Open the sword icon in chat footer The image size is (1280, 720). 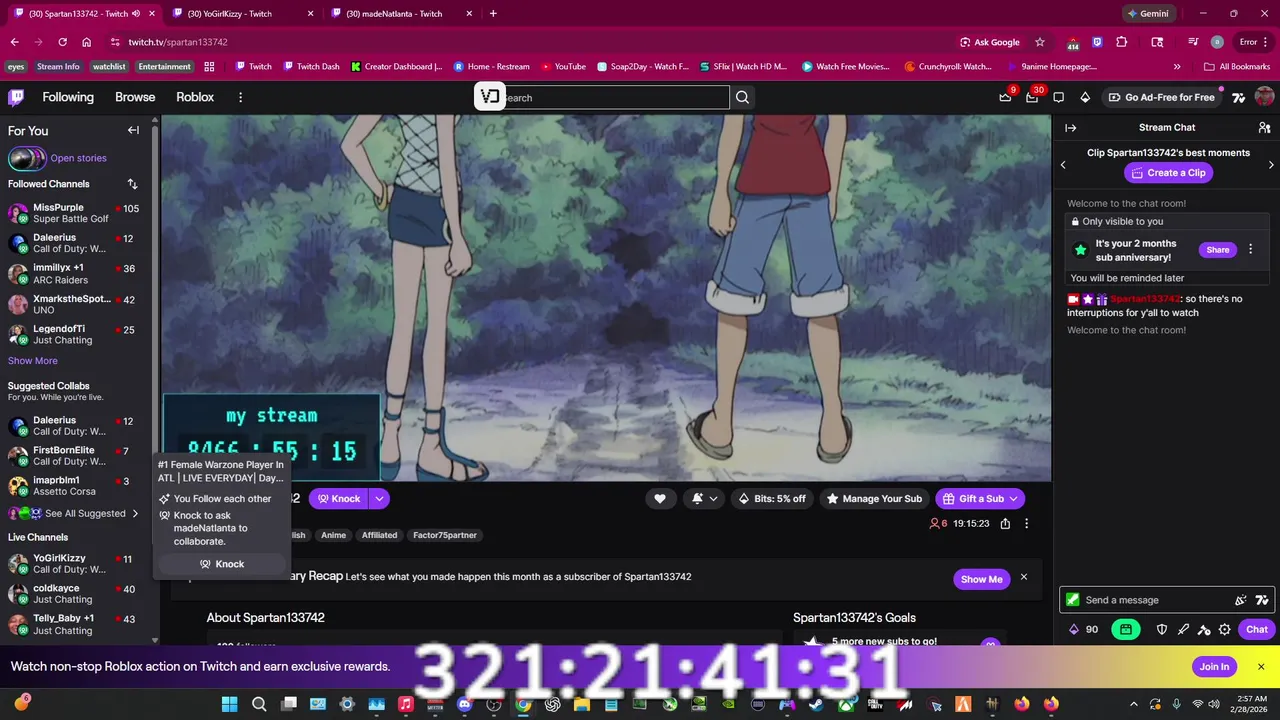(x=1183, y=629)
